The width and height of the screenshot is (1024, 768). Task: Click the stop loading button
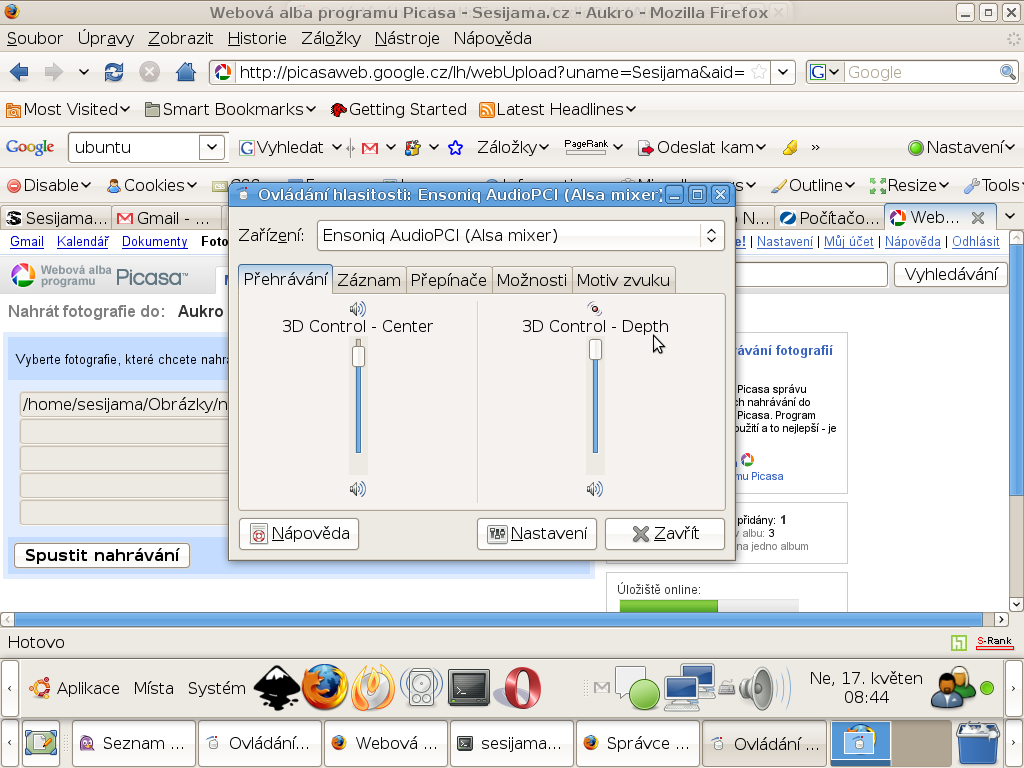pyautogui.click(x=150, y=72)
